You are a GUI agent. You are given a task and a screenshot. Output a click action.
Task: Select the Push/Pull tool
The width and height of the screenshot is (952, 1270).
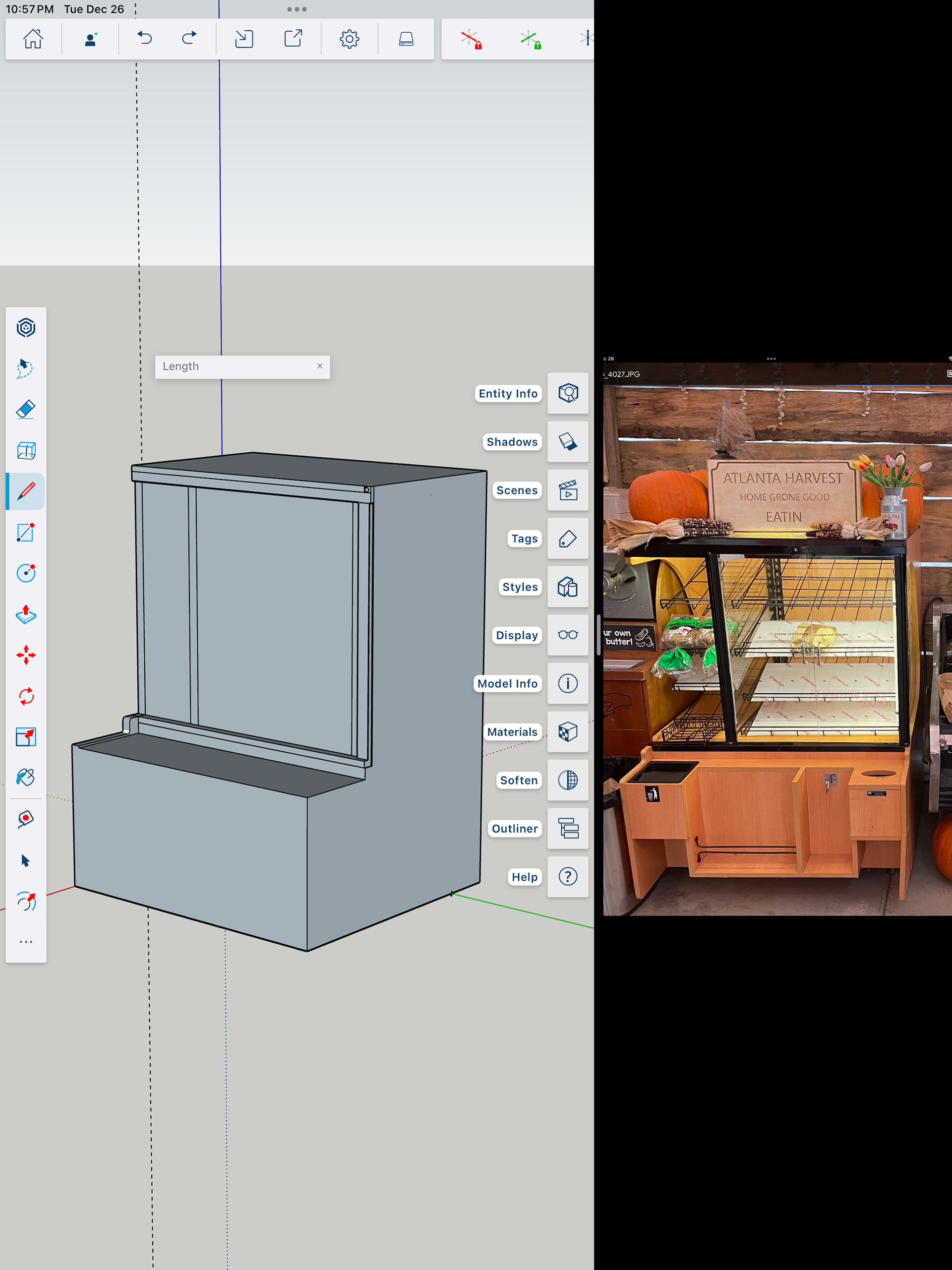26,614
